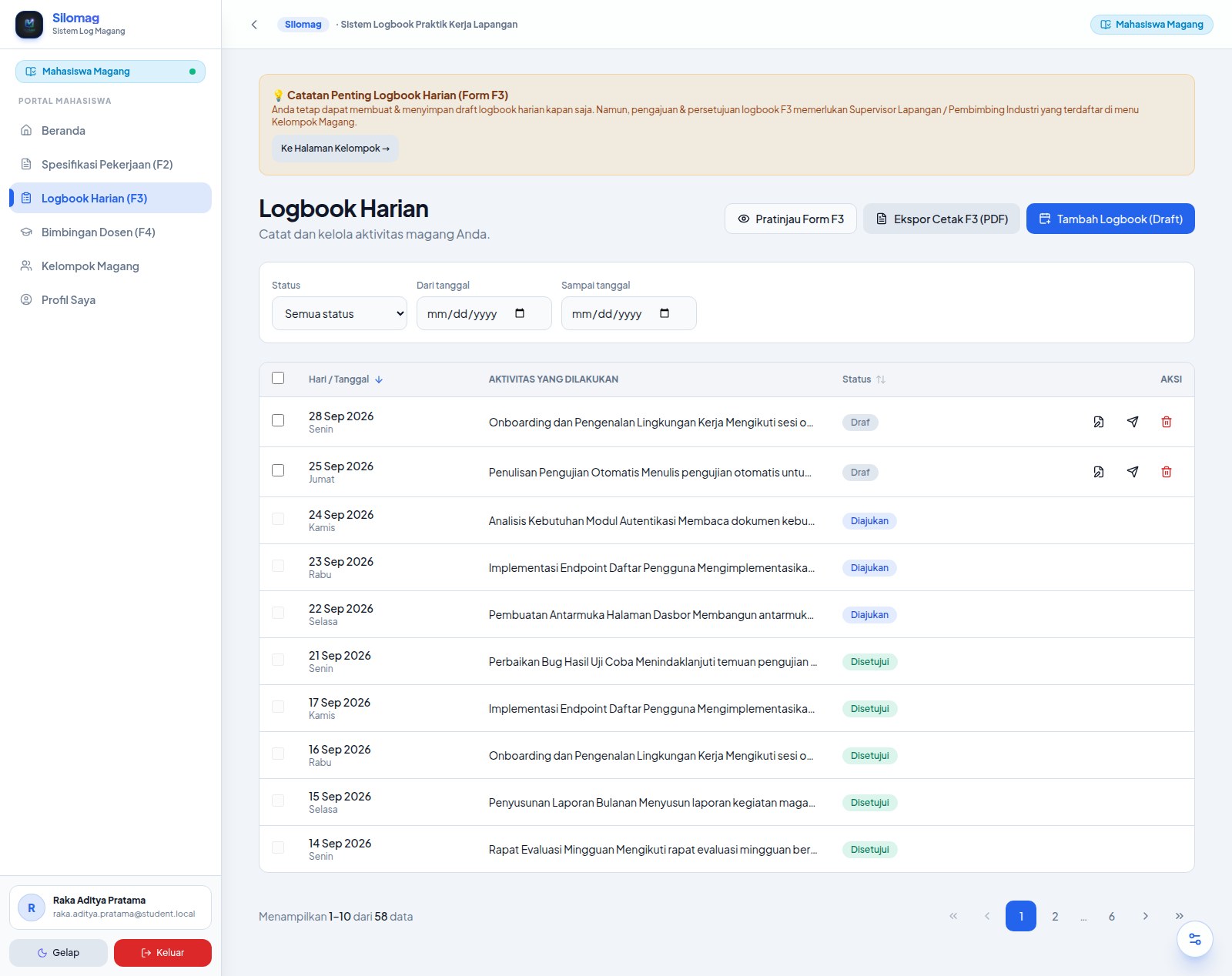Screen dimensions: 1232x976
Task: Submit the 25 Sep 2026 draft via send icon
Action: (x=1133, y=472)
